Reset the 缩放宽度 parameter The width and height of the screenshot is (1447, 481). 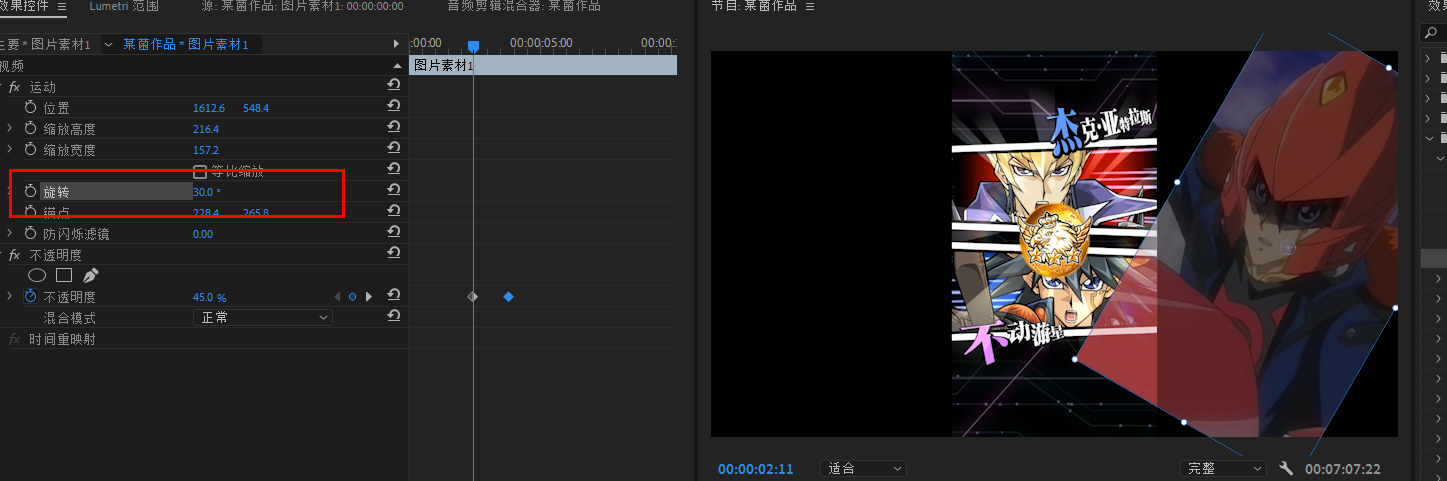pos(394,149)
